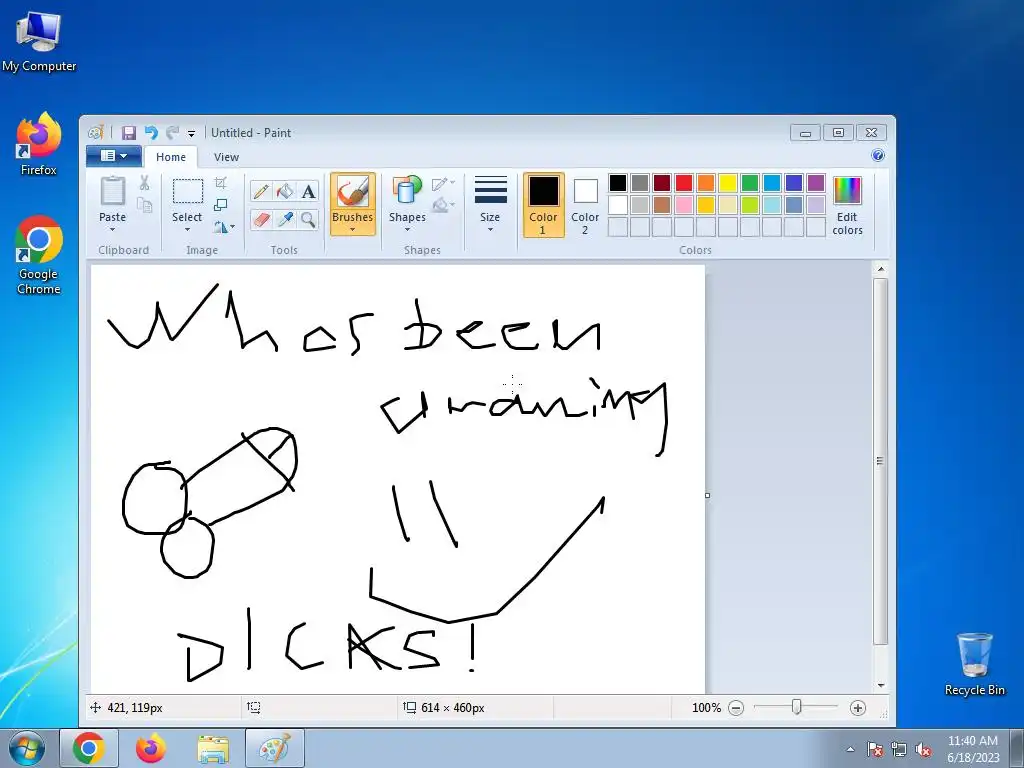This screenshot has width=1024, height=768.
Task: Open the Shape fill dropdown
Action: tap(443, 205)
